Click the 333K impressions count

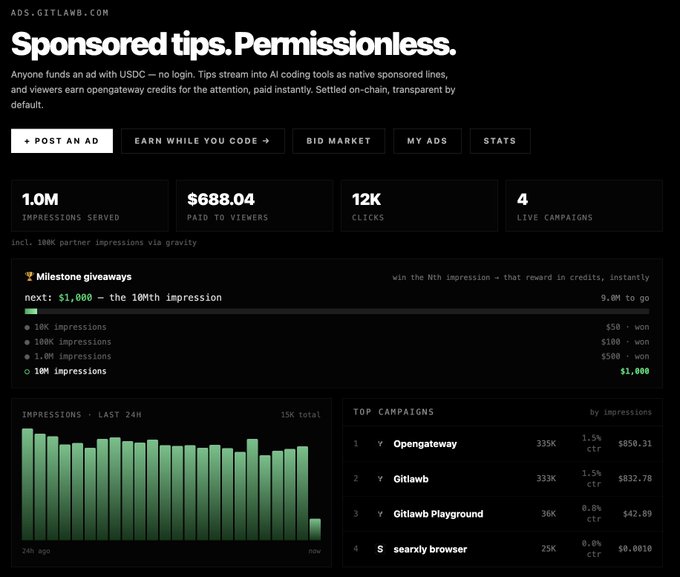coord(546,479)
